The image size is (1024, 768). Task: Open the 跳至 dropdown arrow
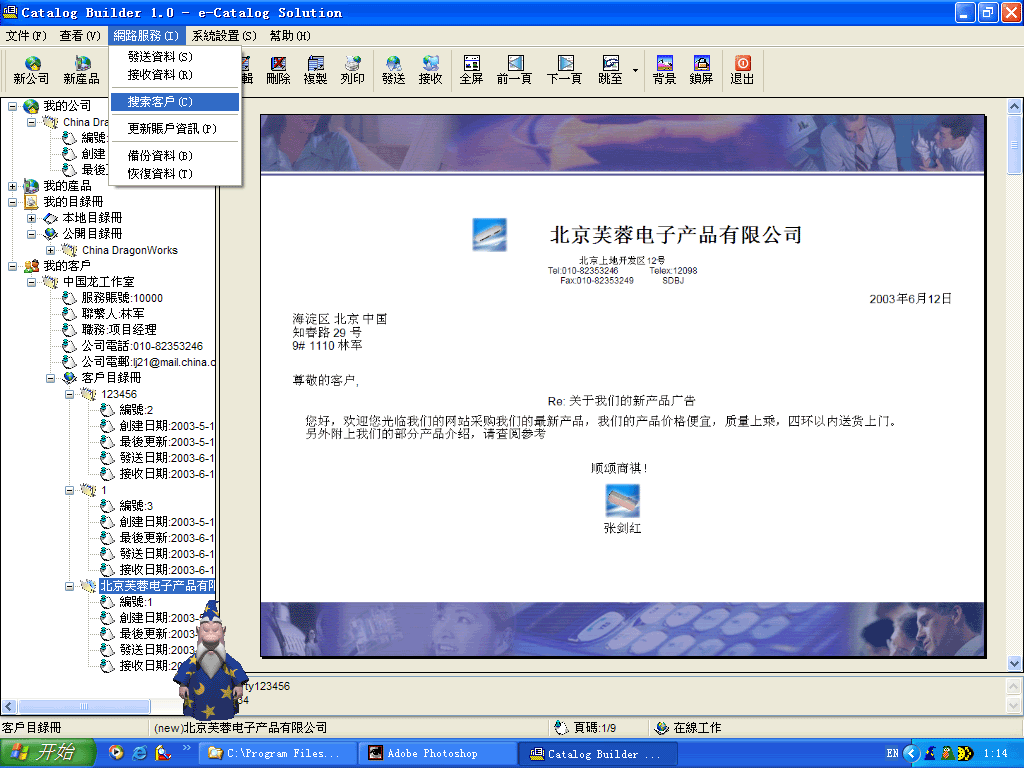(635, 70)
